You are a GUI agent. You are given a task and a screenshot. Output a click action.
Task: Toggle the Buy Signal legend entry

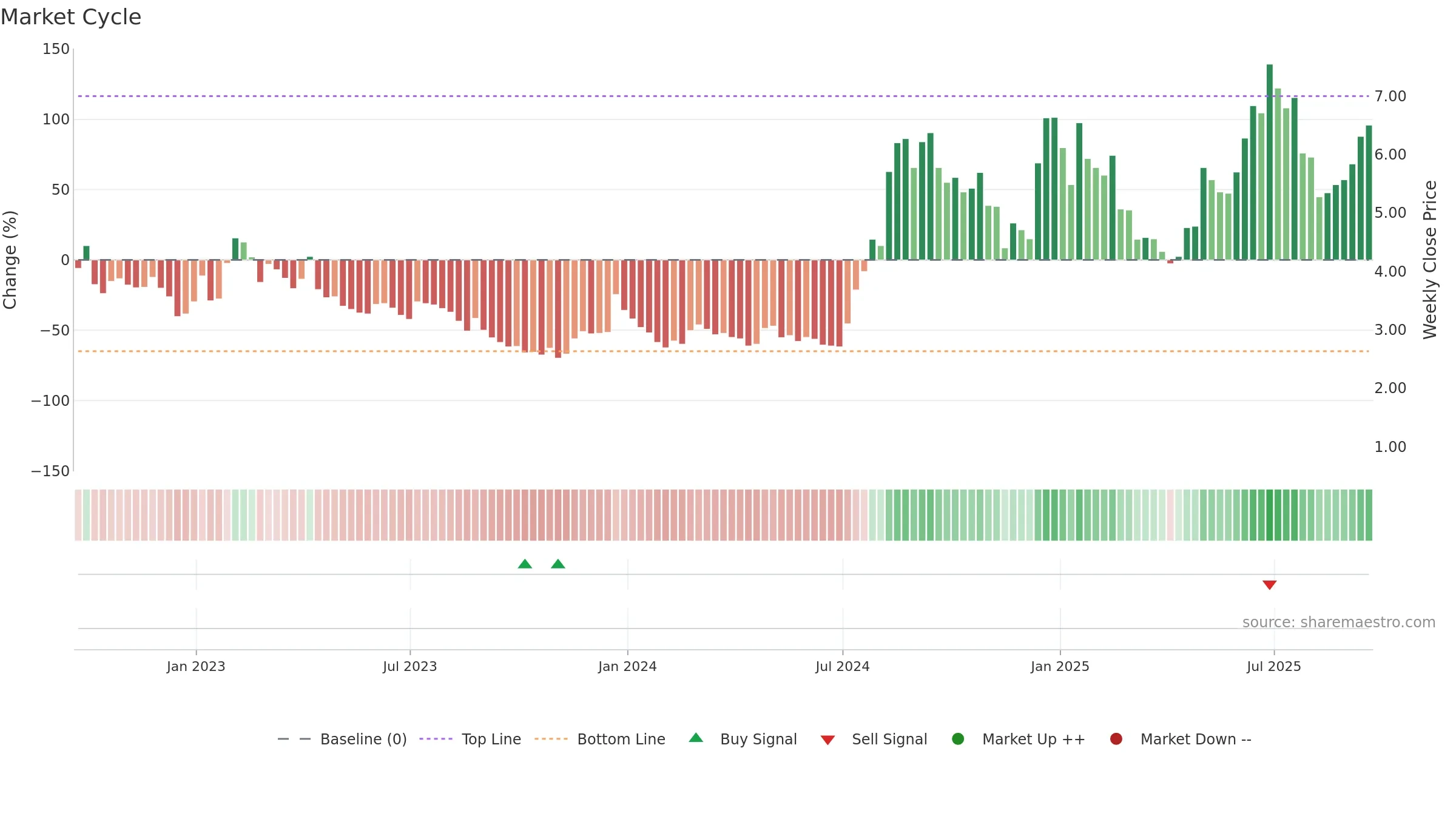point(743,739)
